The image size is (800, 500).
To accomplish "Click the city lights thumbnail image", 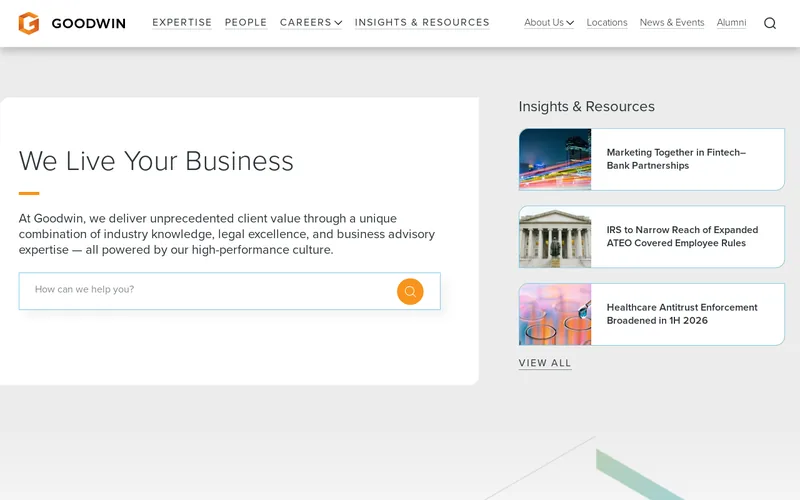I will click(x=555, y=159).
